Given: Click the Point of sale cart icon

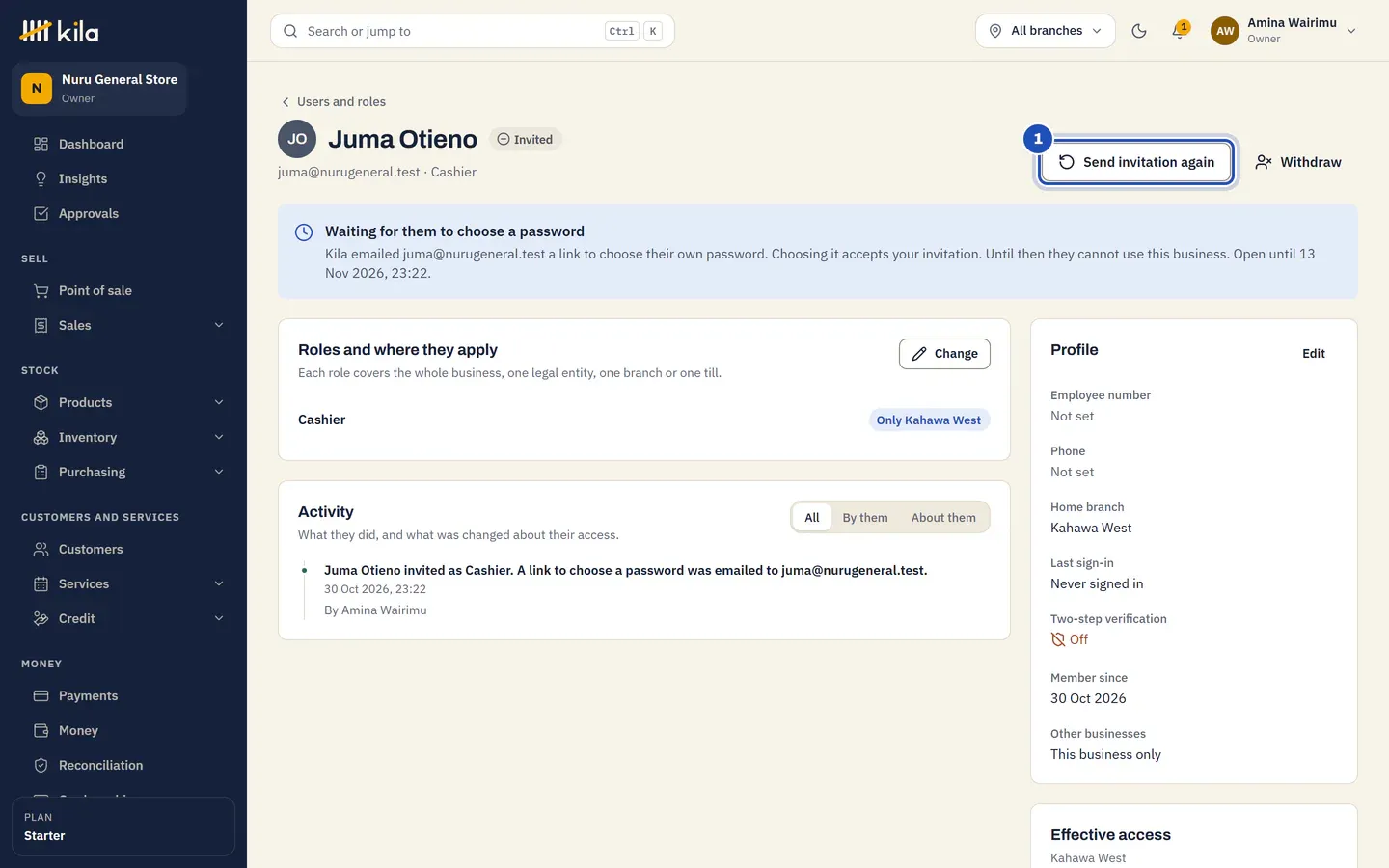Looking at the screenshot, I should tap(41, 291).
